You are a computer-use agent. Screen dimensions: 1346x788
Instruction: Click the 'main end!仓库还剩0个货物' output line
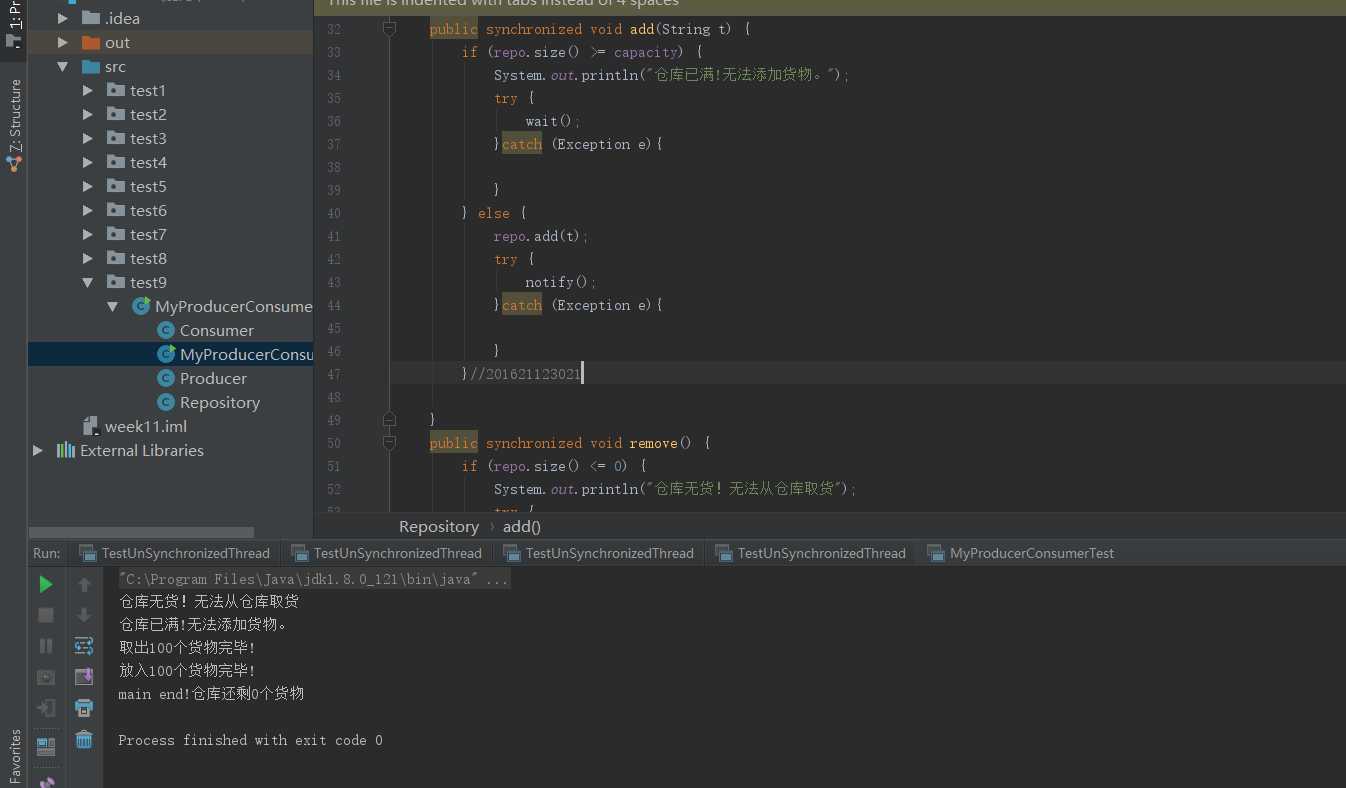point(211,693)
